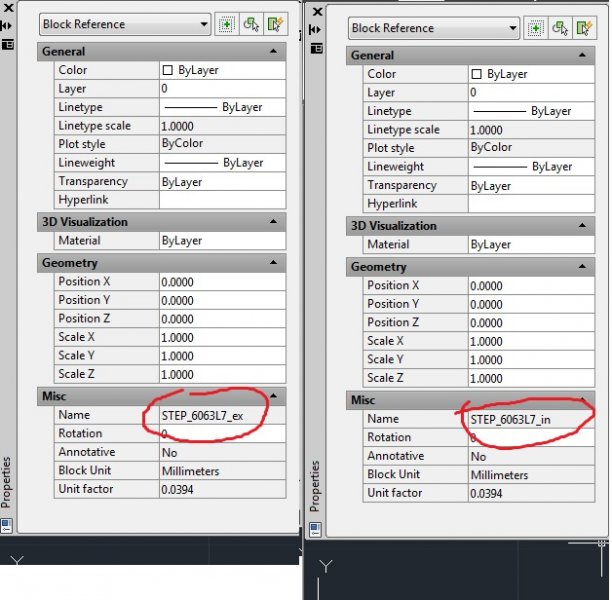Image resolution: width=612 pixels, height=600 pixels.
Task: Click Layer value 0 in left palette
Action: pos(223,89)
